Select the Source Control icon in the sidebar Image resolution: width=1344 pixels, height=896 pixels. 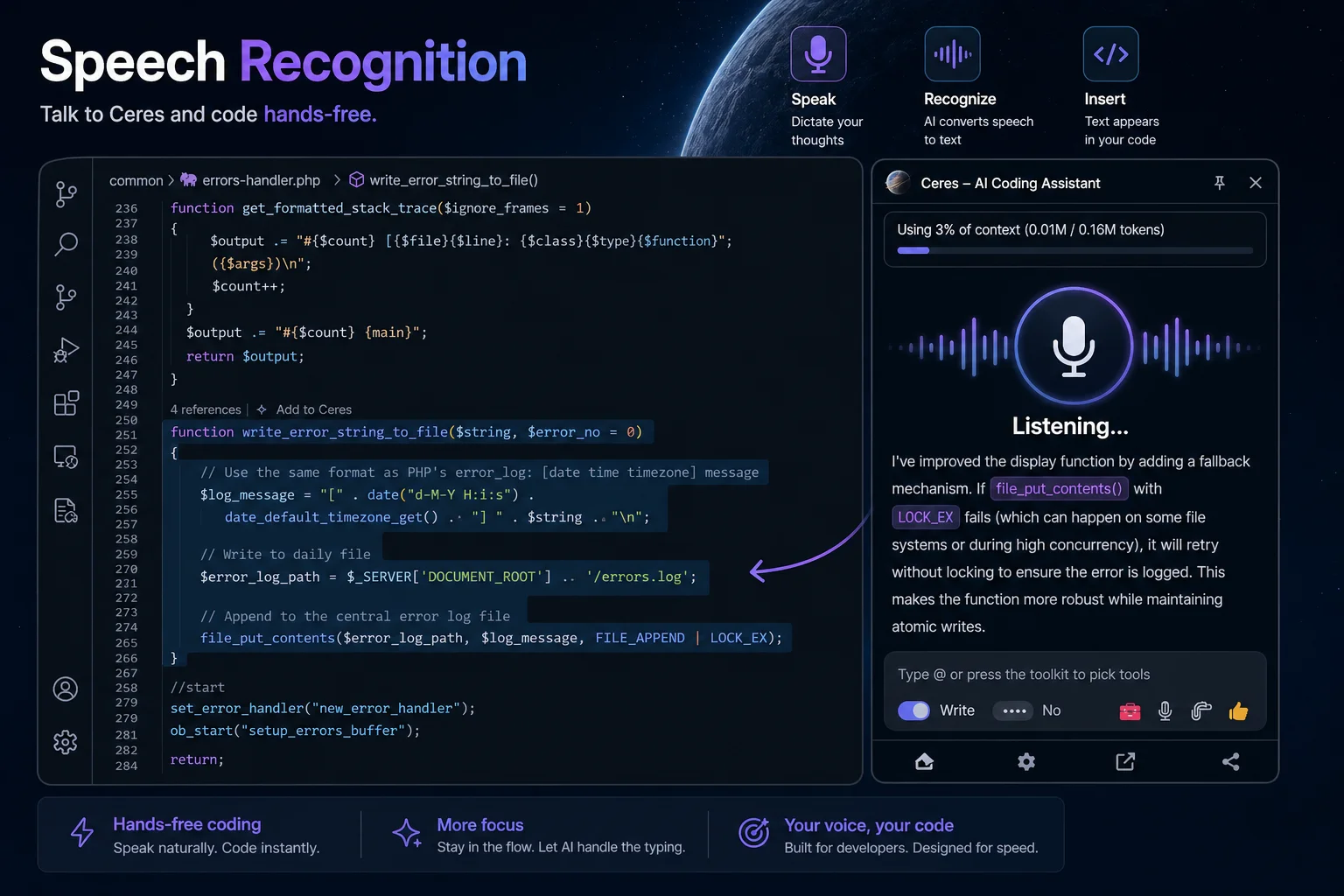pos(66,297)
